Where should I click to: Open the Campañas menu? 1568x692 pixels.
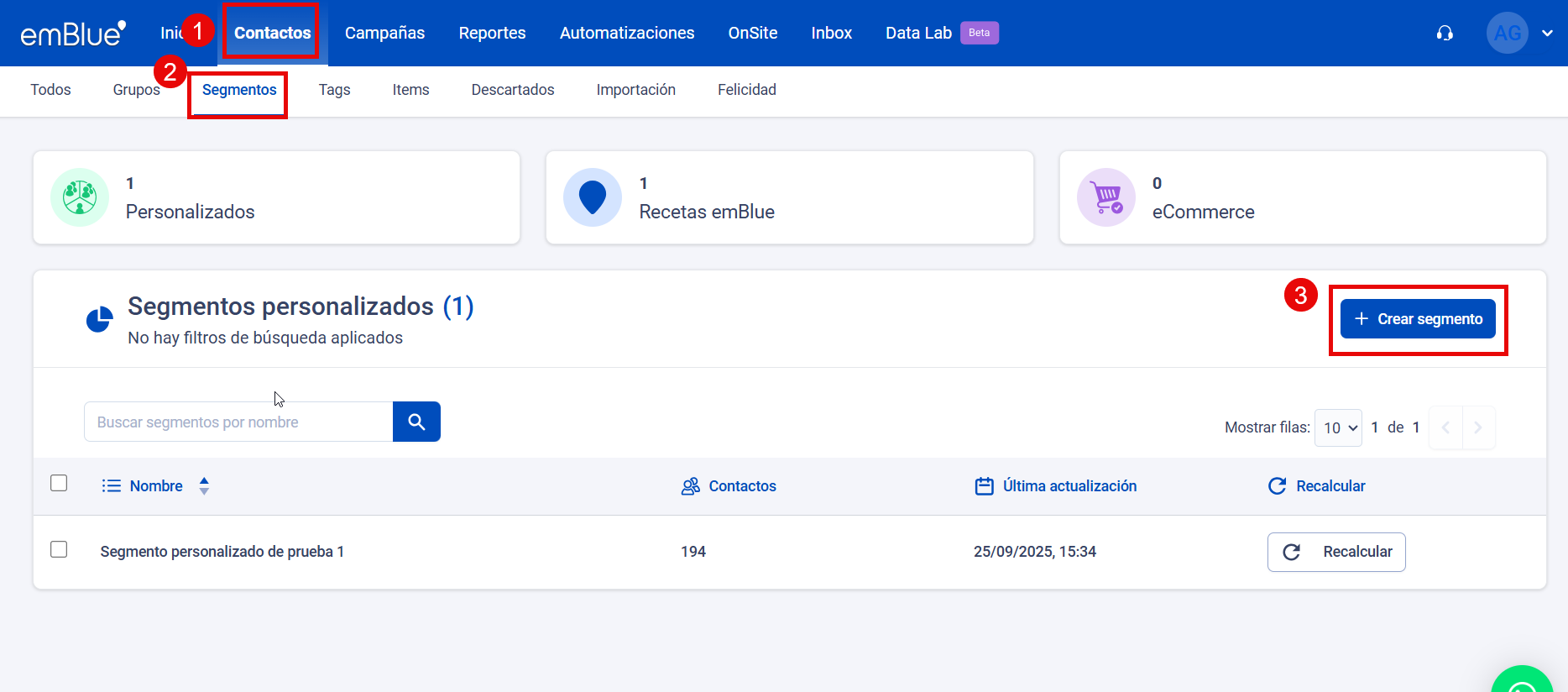pos(384,33)
